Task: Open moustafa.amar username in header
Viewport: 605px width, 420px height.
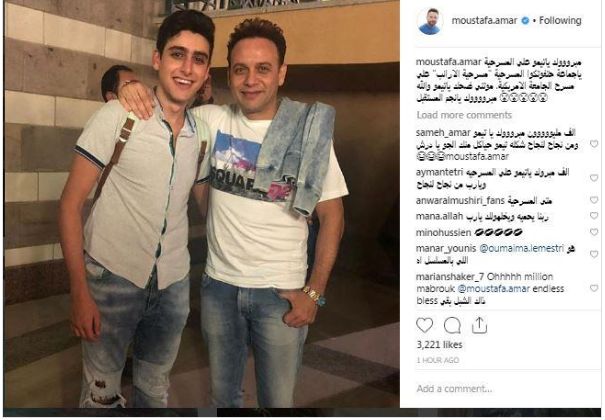Action: click(484, 20)
